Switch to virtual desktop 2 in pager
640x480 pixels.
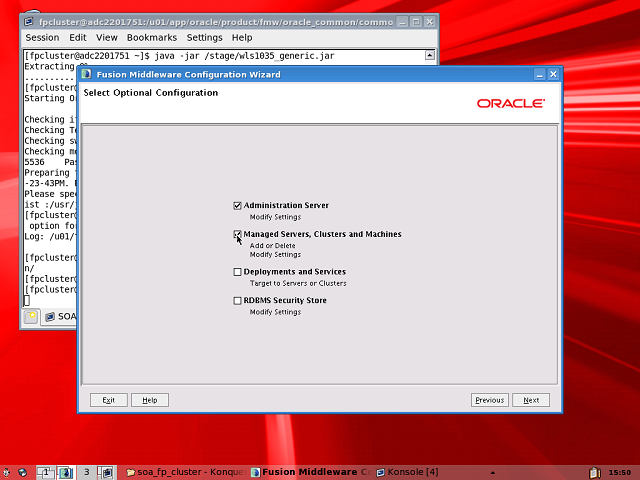click(x=66, y=472)
